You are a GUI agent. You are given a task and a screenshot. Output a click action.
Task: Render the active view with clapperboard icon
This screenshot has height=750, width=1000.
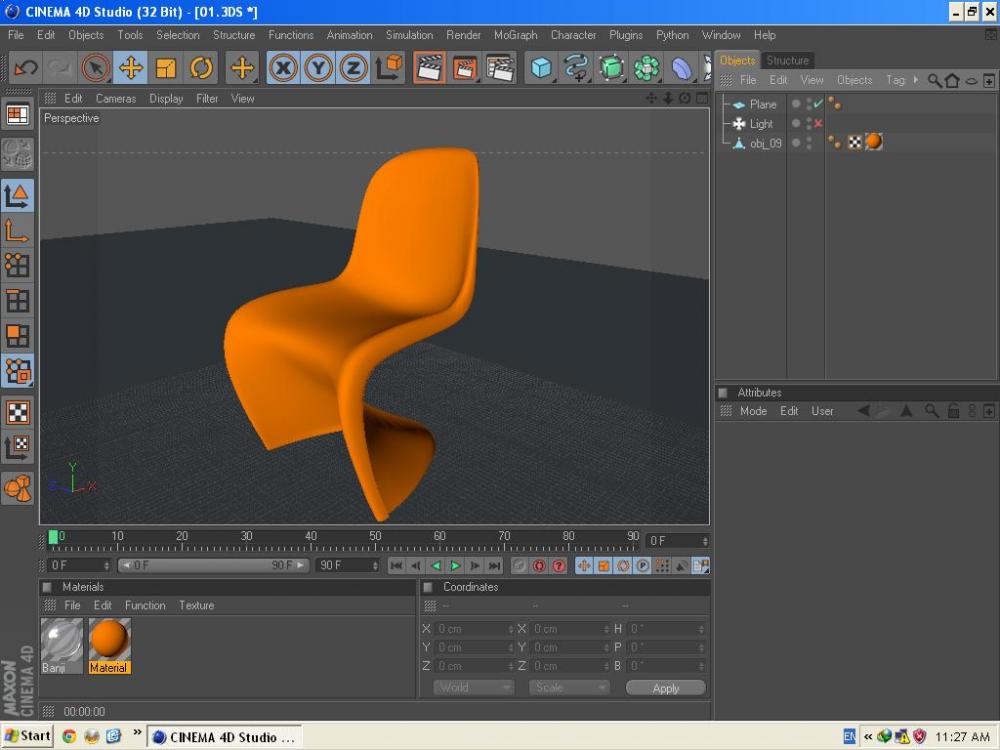click(x=429, y=68)
